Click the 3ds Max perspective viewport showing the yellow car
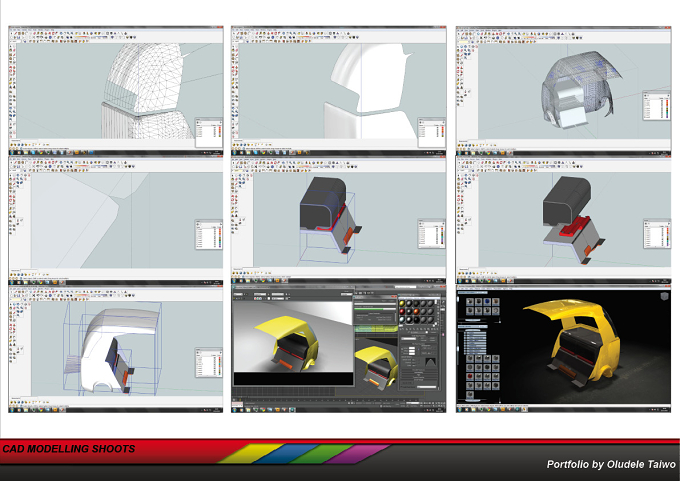 (376, 364)
